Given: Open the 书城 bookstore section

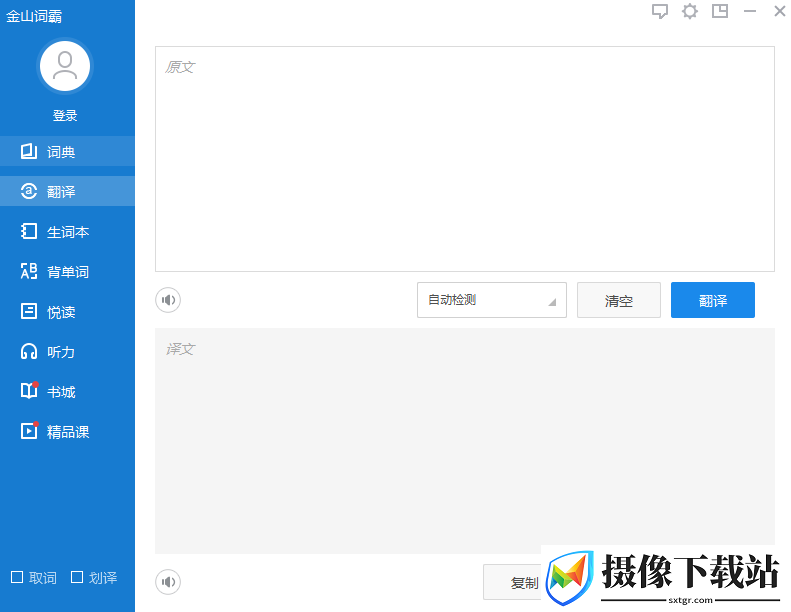Looking at the screenshot, I should click(67, 392).
